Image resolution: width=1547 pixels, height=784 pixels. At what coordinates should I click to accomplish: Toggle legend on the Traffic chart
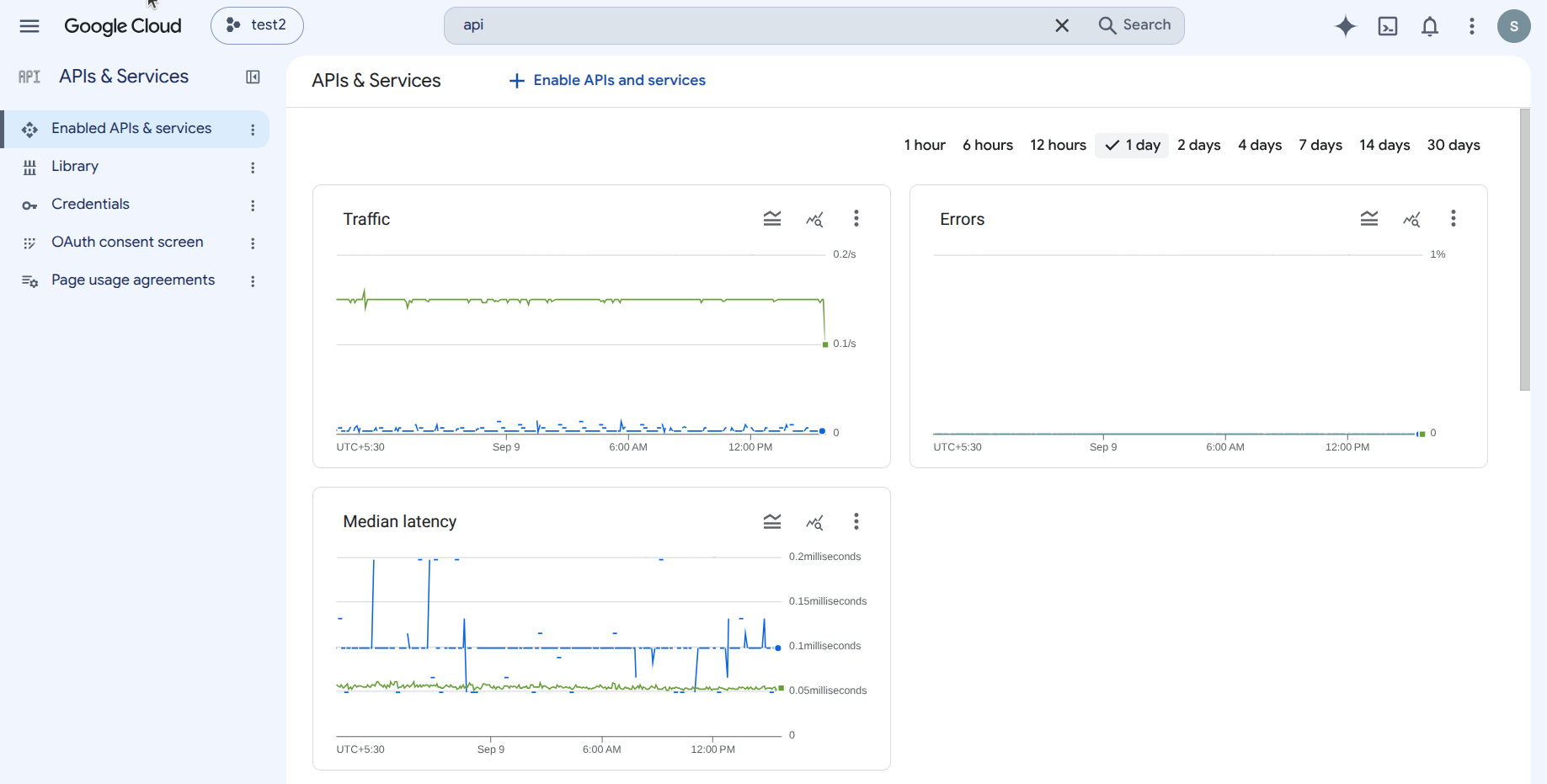tap(772, 219)
